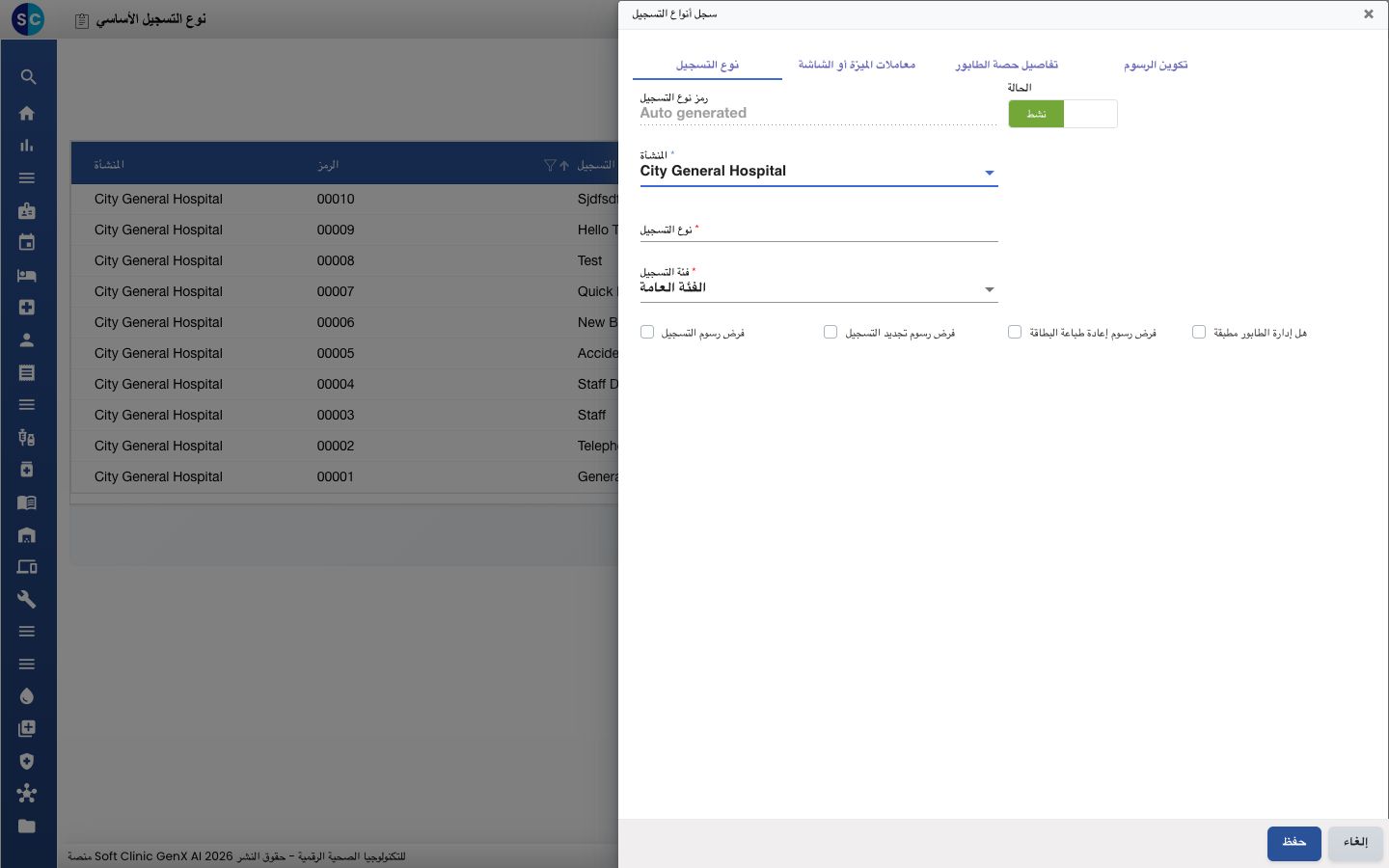Viewport: 1389px width, 868px height.
Task: Switch to معاملات الميزة او الشاشة tab
Action: coord(857,65)
